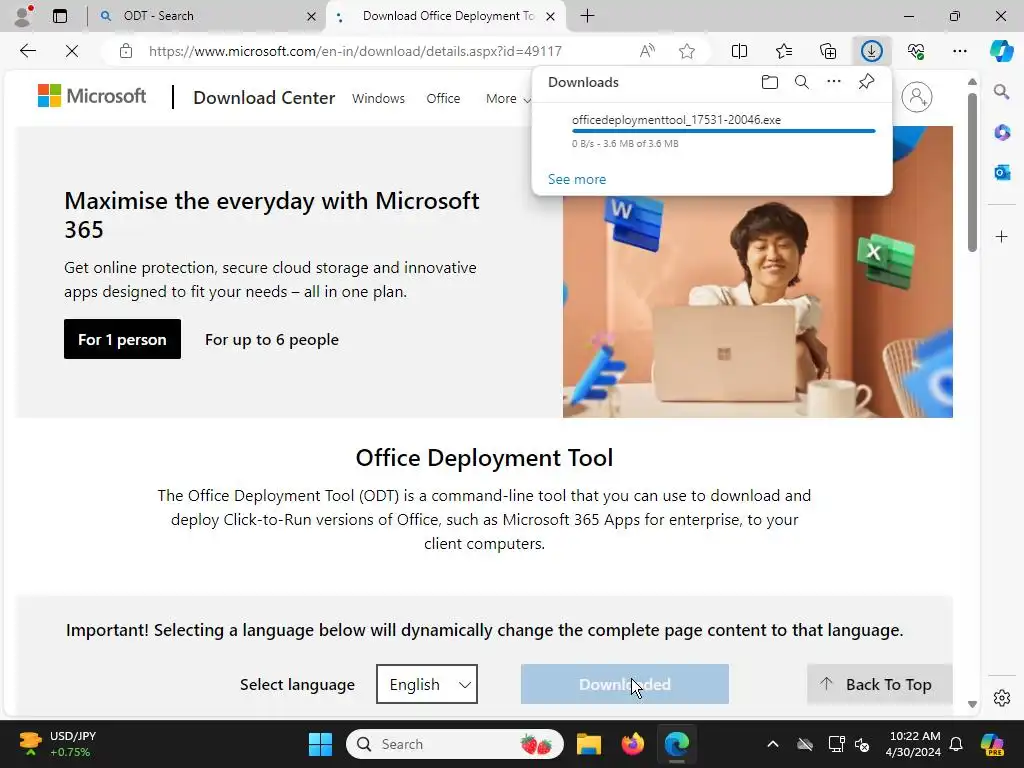The image size is (1024, 768).
Task: Open sidebar search icon
Action: [1001, 91]
